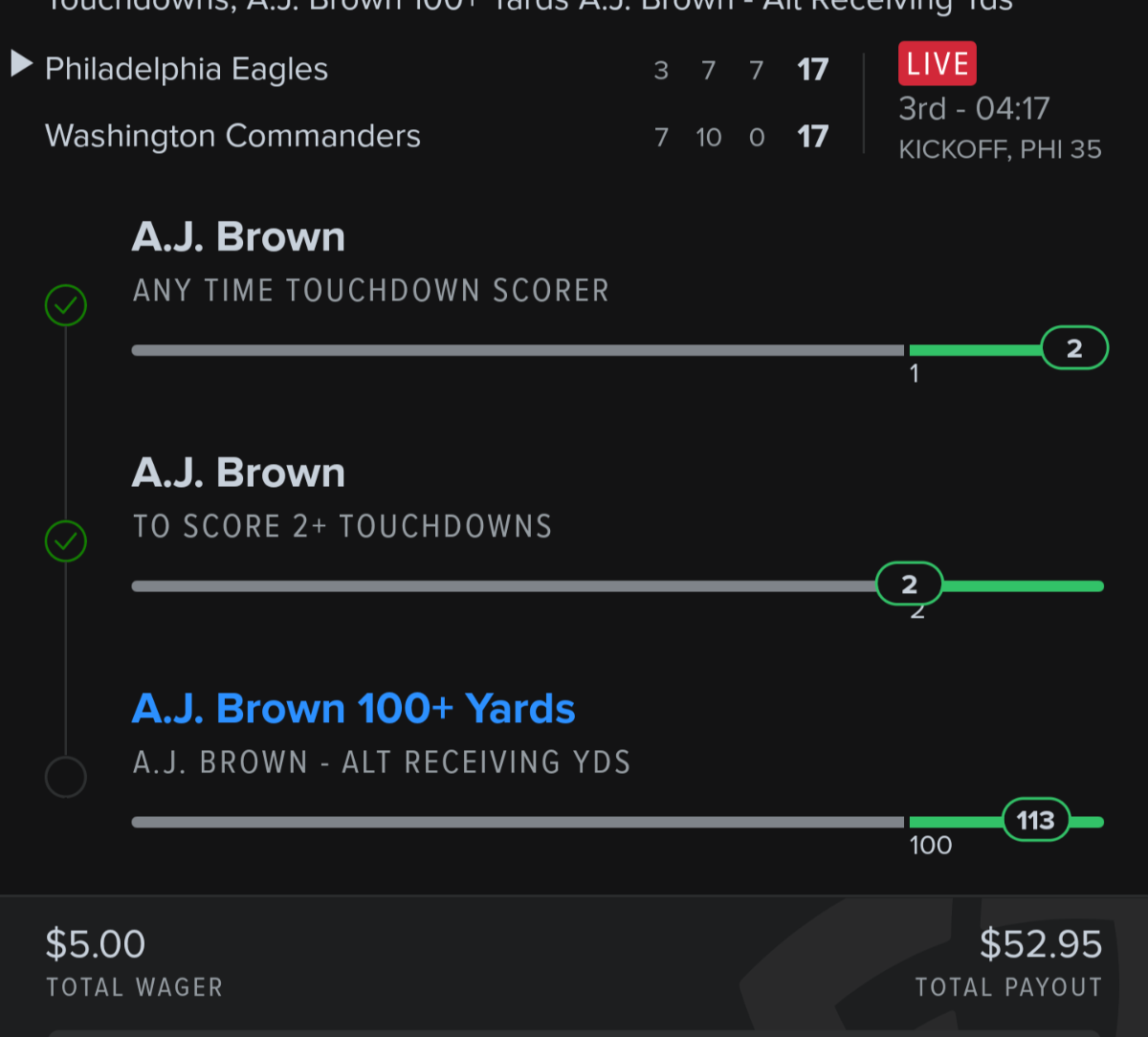Select the Washington Commanders team name
This screenshot has width=1148, height=1037.
tap(232, 136)
